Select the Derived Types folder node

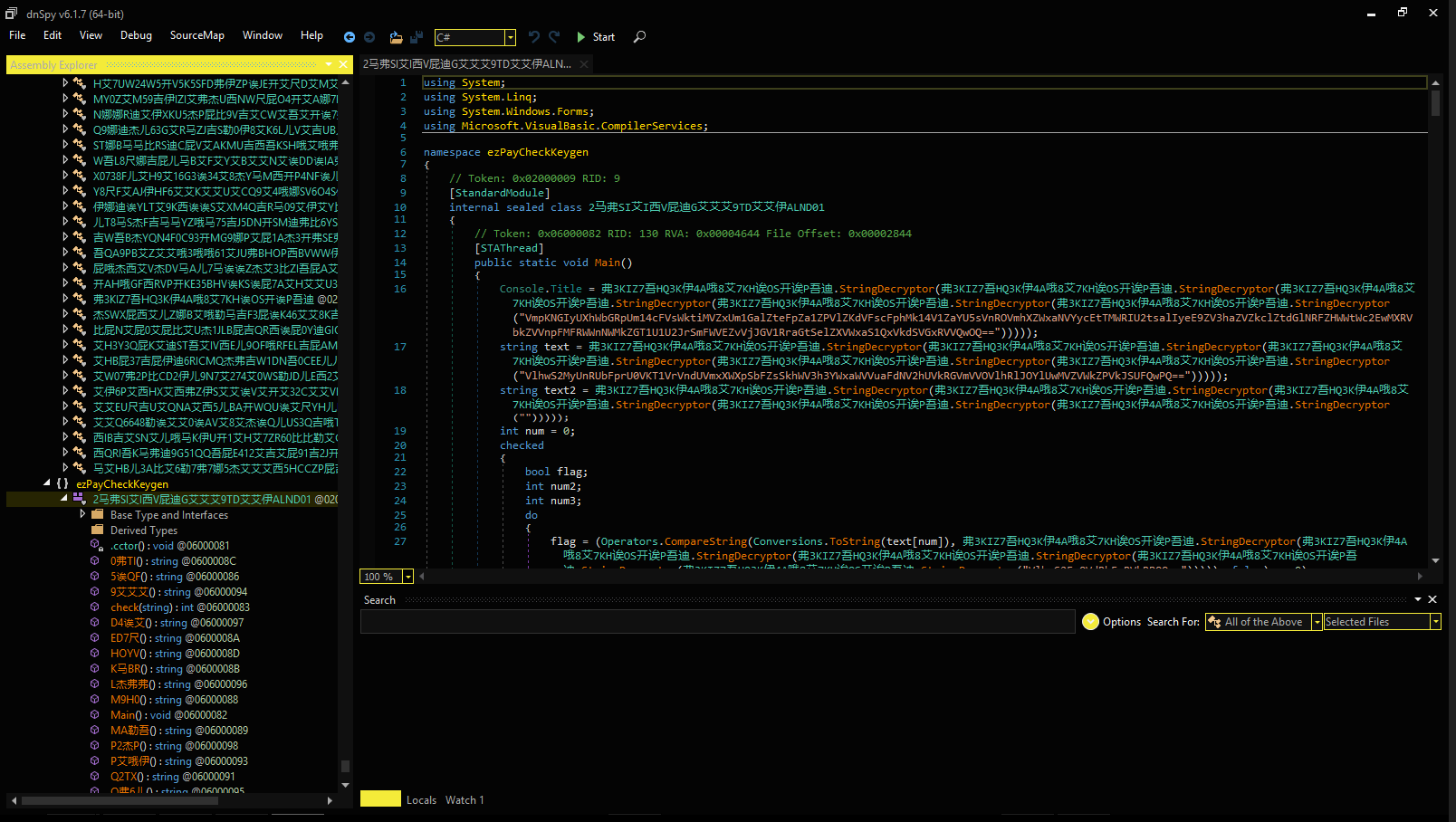click(144, 530)
